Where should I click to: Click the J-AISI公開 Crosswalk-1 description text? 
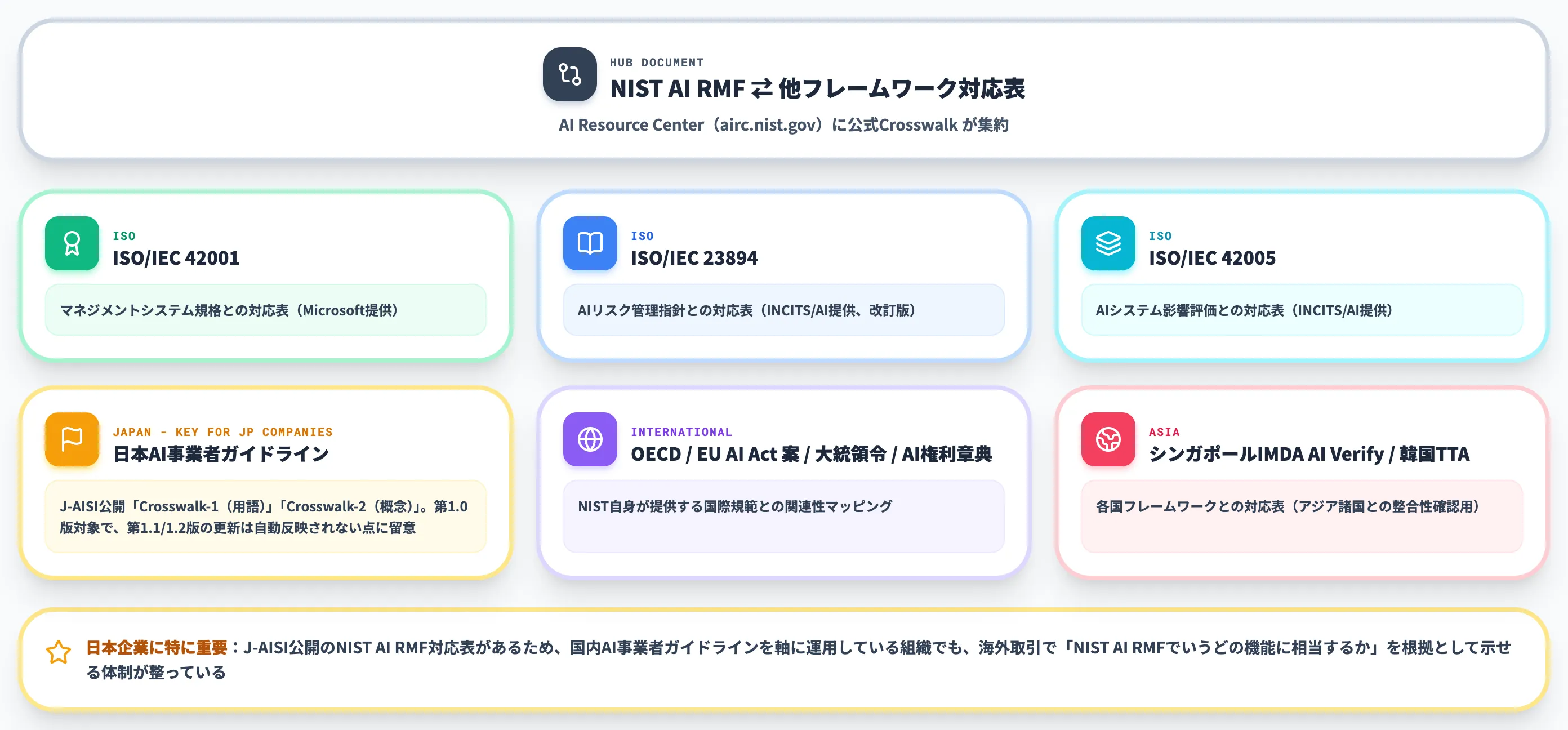(264, 517)
